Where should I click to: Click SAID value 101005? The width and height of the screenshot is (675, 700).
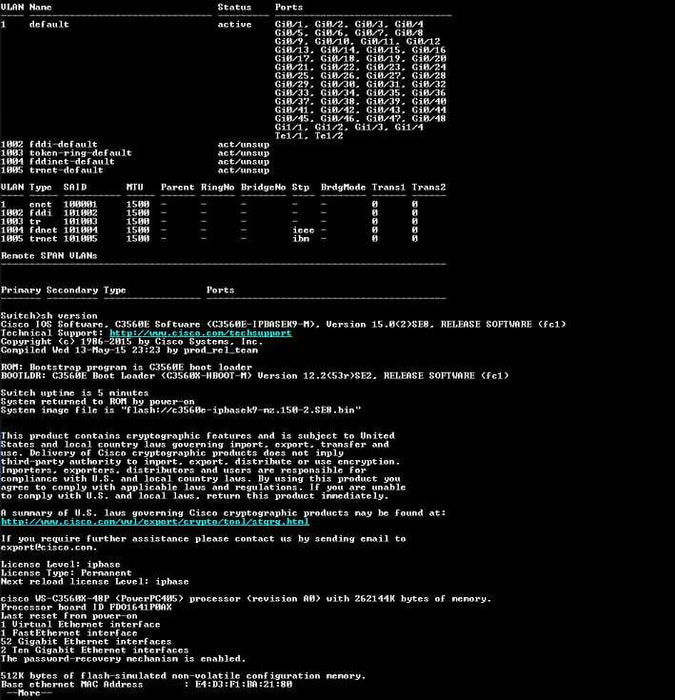tap(80, 238)
